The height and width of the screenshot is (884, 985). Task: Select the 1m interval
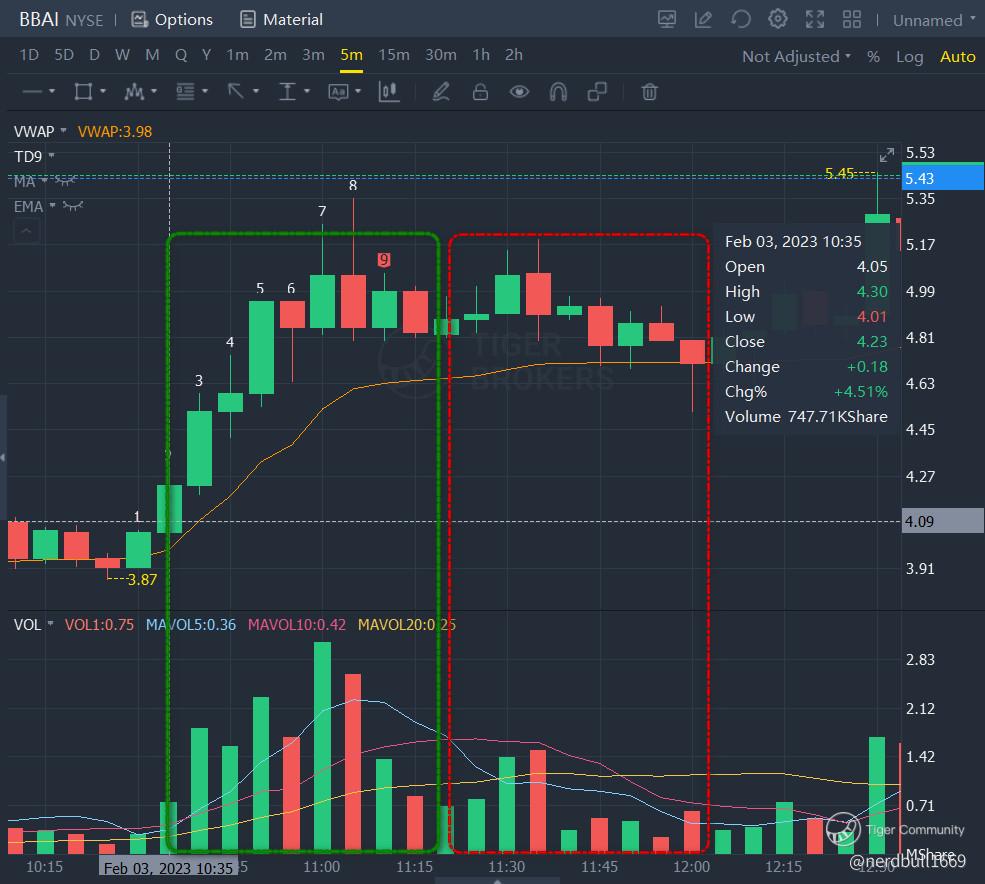click(x=237, y=55)
